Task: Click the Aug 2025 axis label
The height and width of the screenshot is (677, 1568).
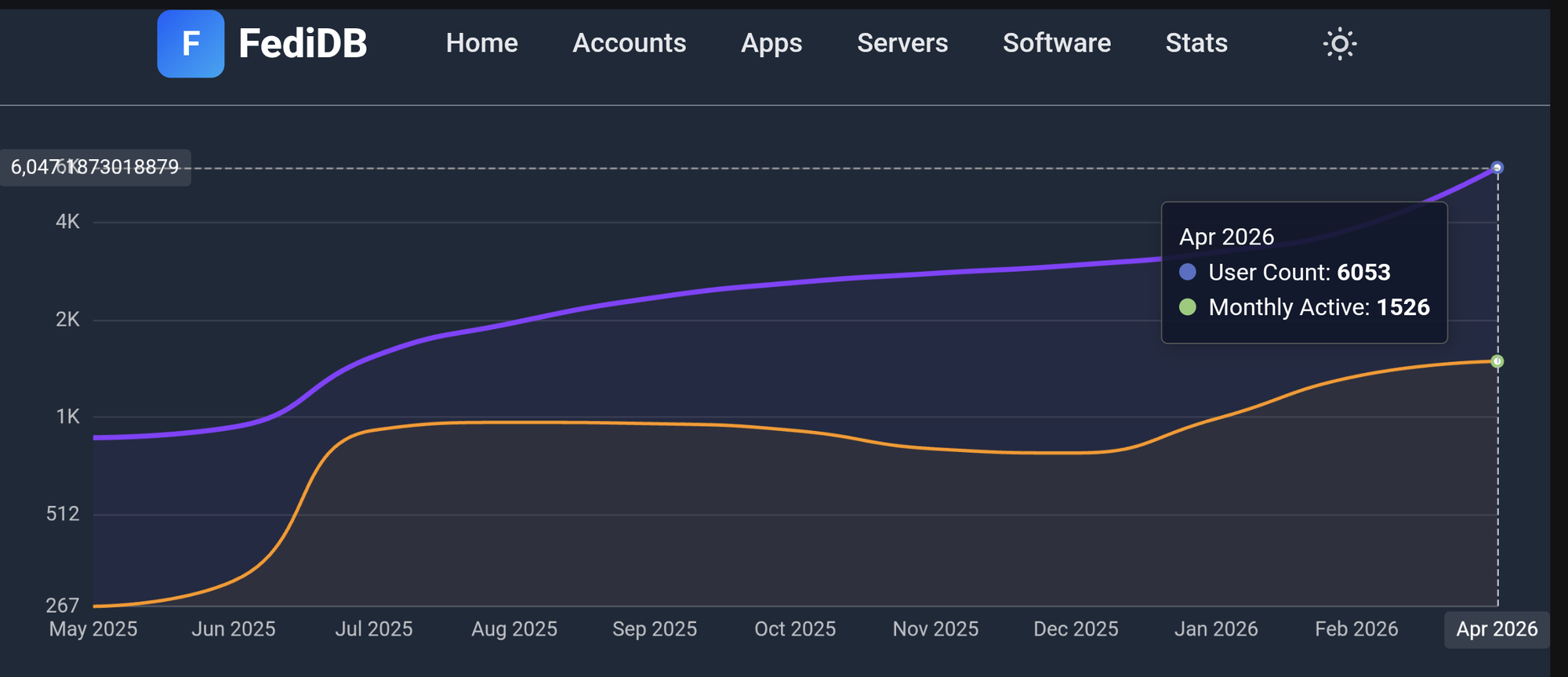Action: point(514,629)
